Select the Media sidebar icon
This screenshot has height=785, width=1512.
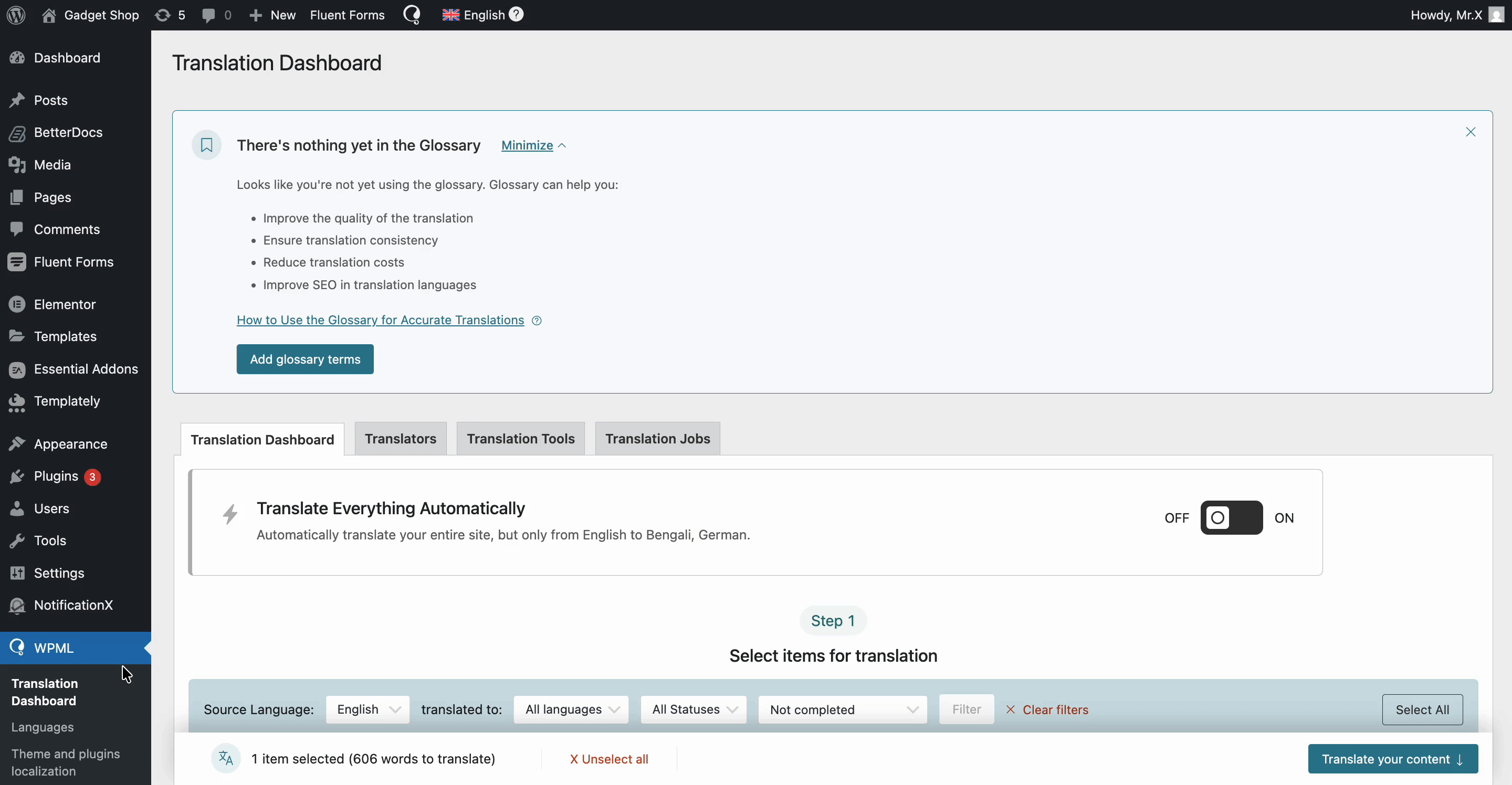(x=18, y=165)
